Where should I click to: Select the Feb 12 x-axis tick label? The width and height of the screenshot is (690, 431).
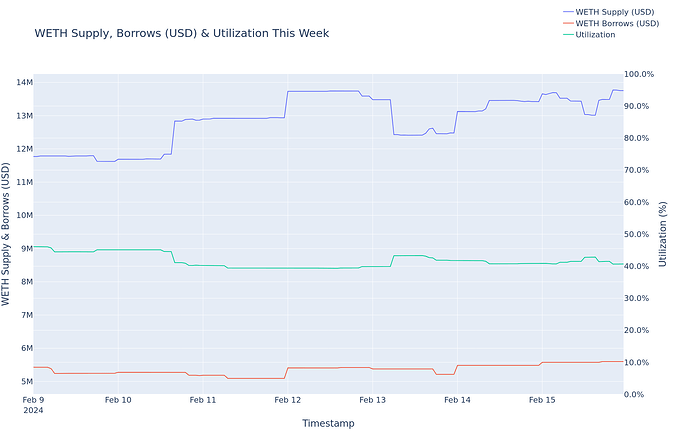coord(288,401)
